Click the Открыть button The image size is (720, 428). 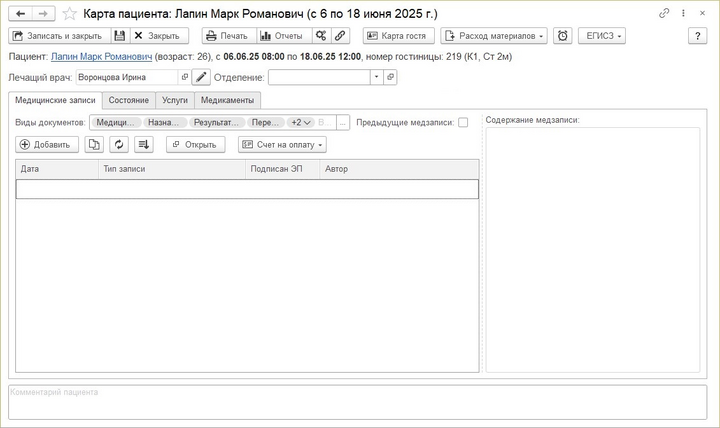click(x=196, y=145)
